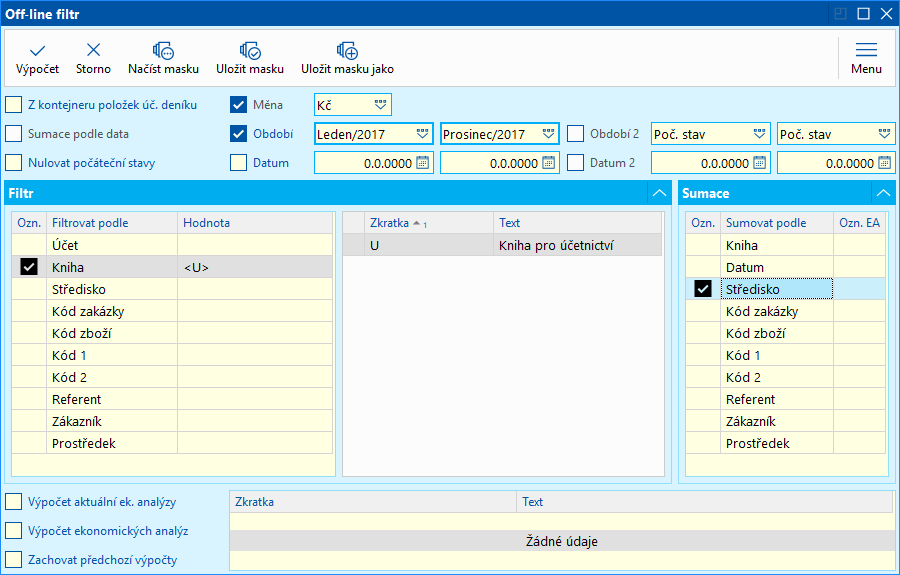The width and height of the screenshot is (900, 575).
Task: Open Prosinec/2017 period dropdown
Action: click(548, 134)
